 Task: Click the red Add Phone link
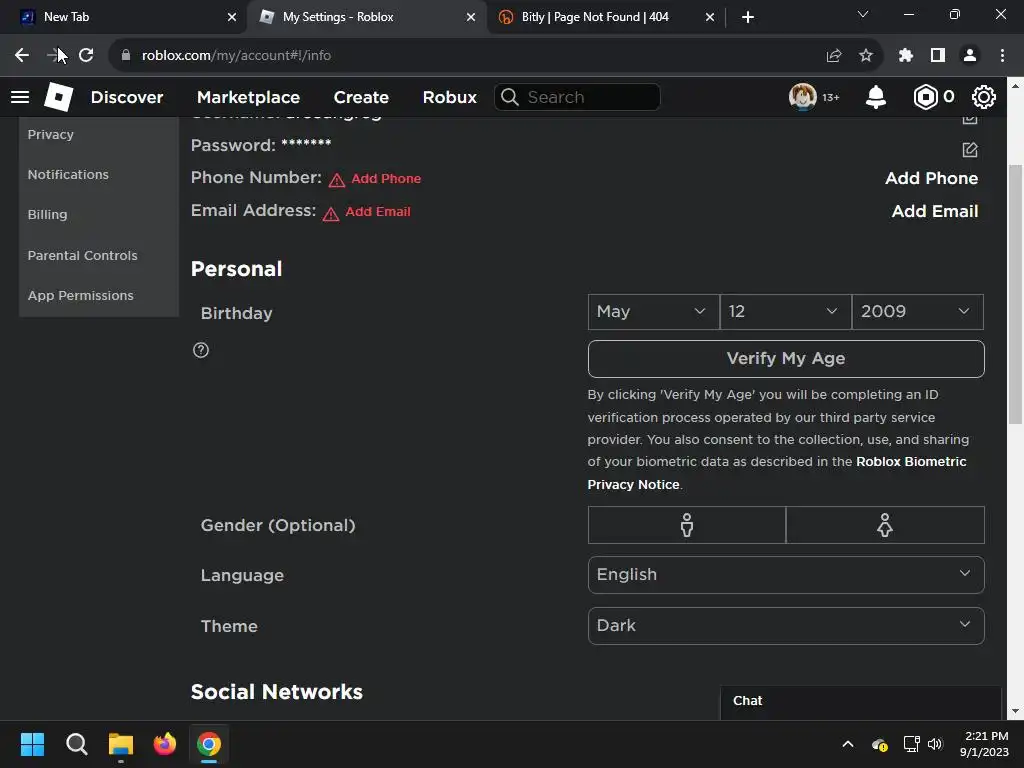pos(386,178)
